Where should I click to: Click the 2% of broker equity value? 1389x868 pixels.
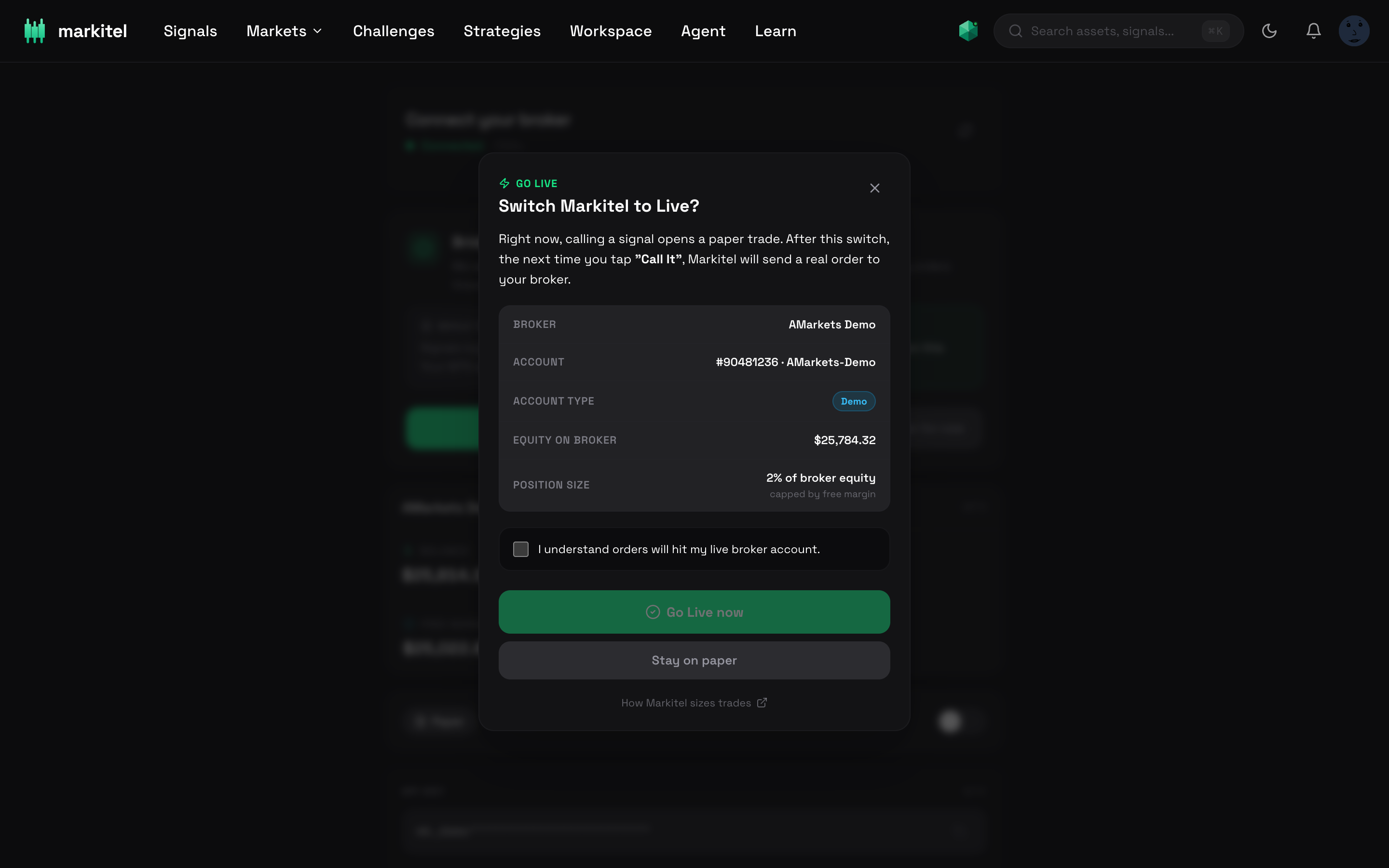click(821, 478)
